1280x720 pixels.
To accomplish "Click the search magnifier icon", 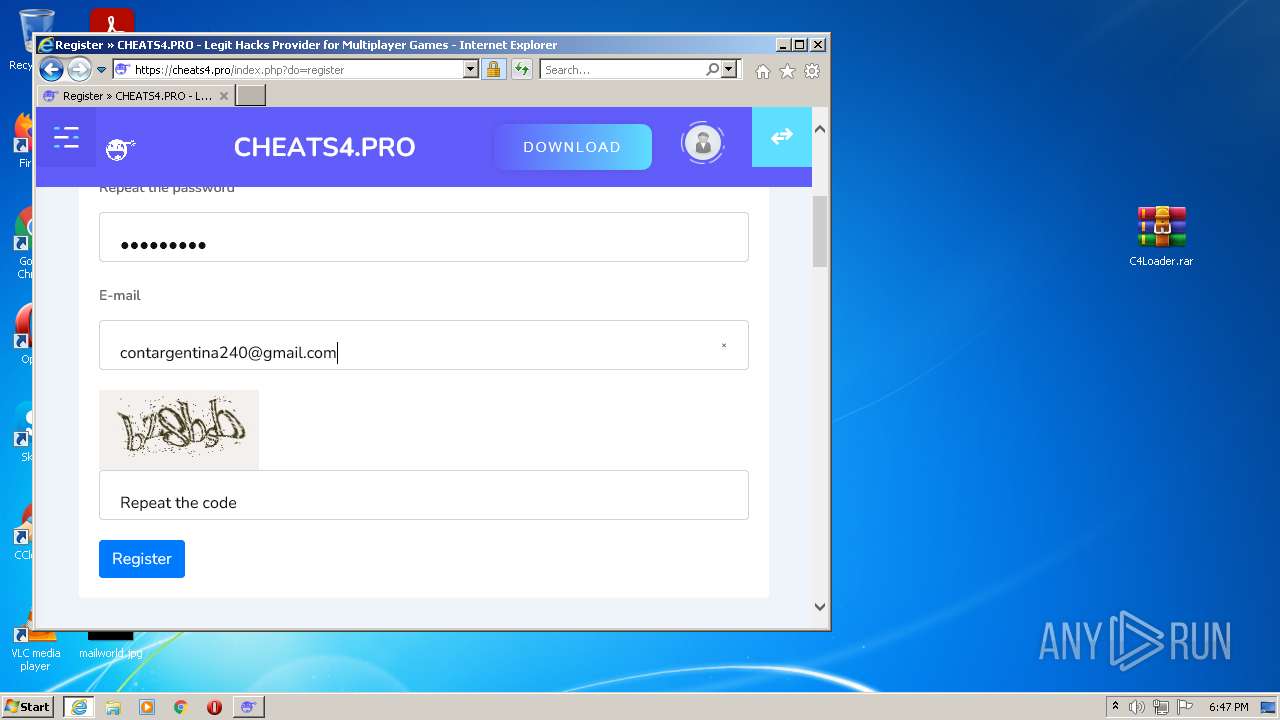I will (x=712, y=69).
